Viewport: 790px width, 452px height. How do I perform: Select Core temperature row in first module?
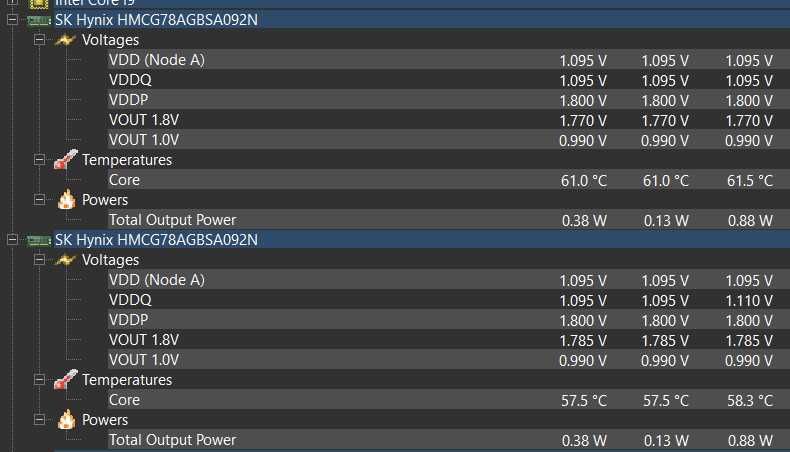pyautogui.click(x=448, y=180)
